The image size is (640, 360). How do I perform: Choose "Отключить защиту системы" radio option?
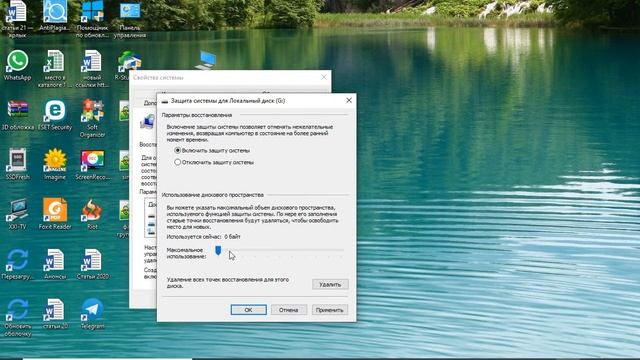178,162
